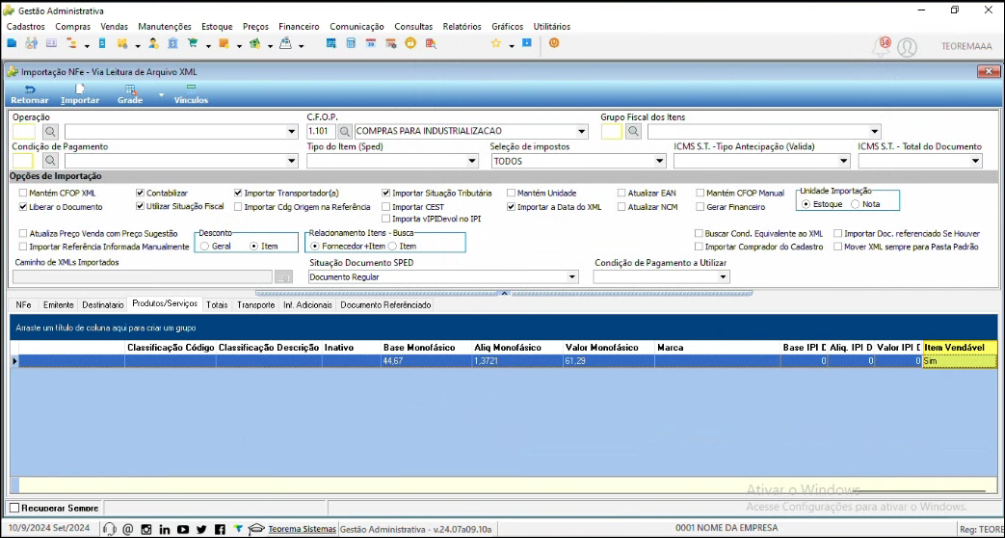Click the search icon next to Operação
Viewport: 1005px width, 538px height.
(x=51, y=131)
